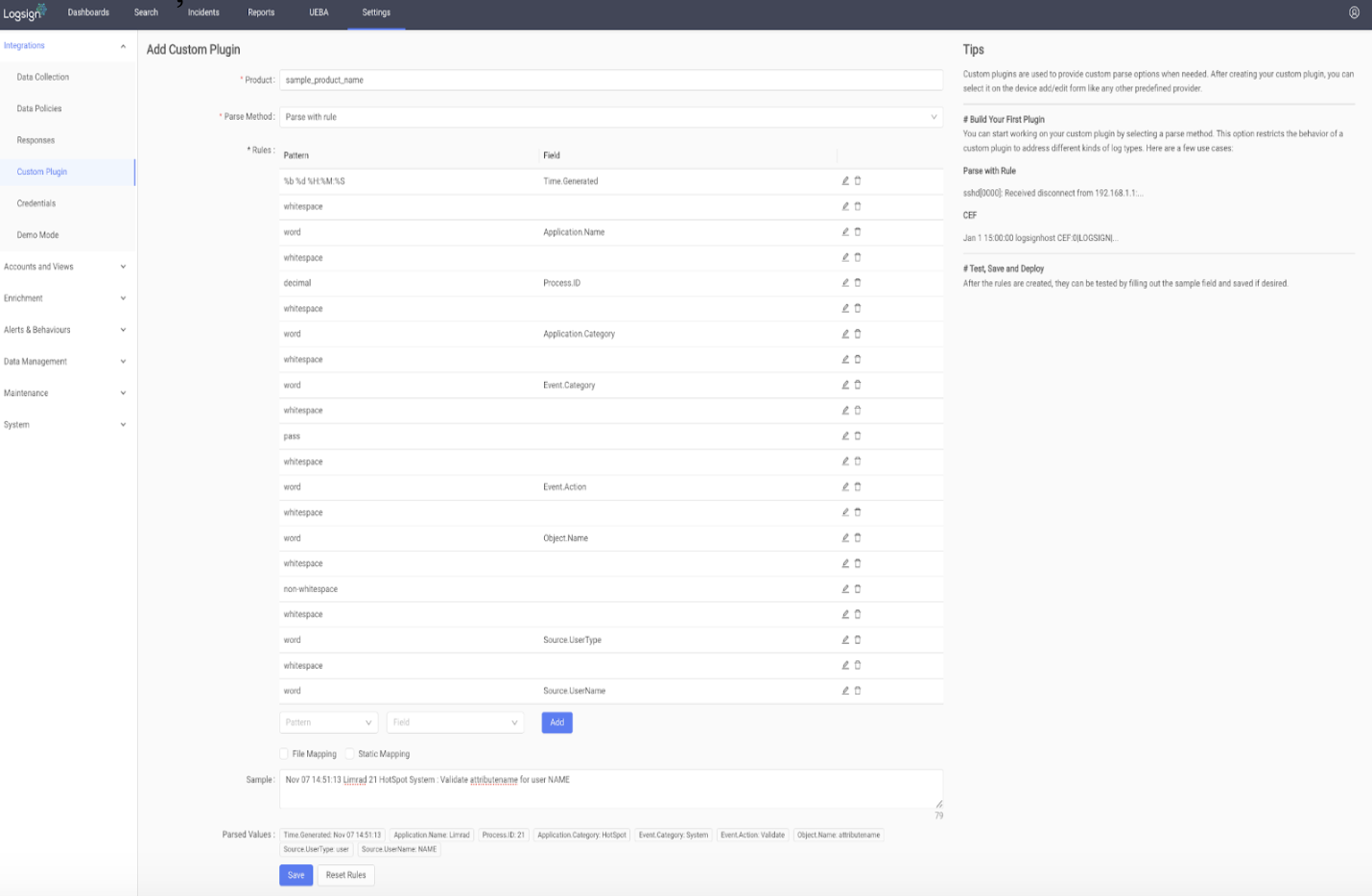Select the Settings tab
This screenshot has width=1372, height=896.
(376, 12)
